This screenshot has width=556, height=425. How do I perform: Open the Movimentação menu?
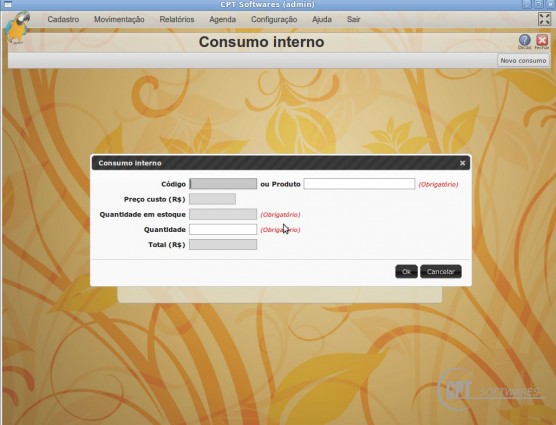pos(119,19)
